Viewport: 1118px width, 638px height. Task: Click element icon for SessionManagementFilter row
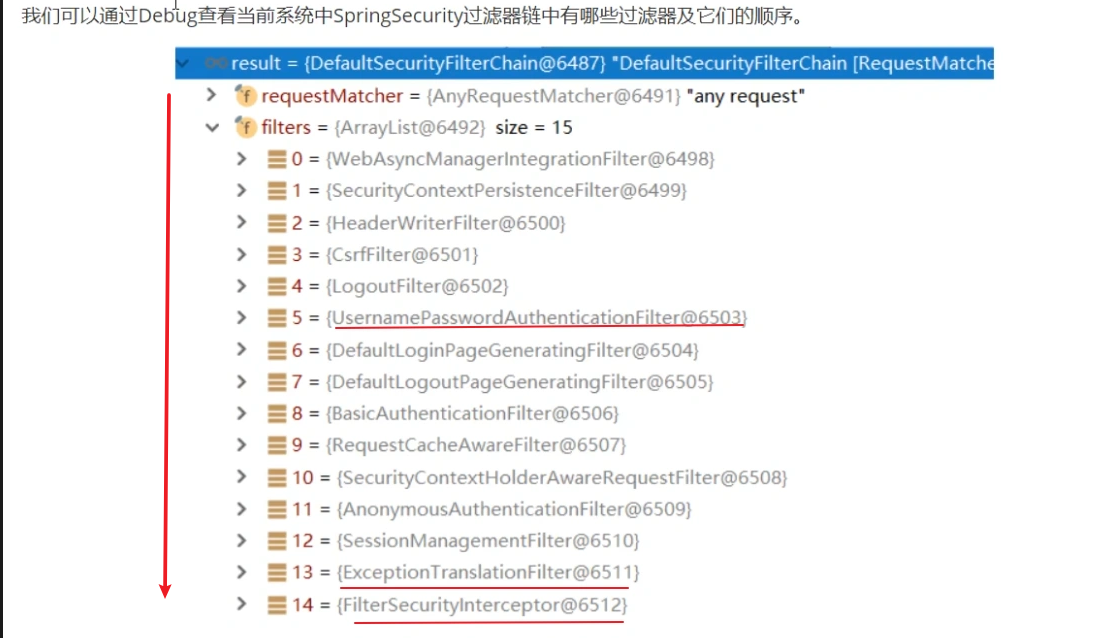pyautogui.click(x=277, y=541)
